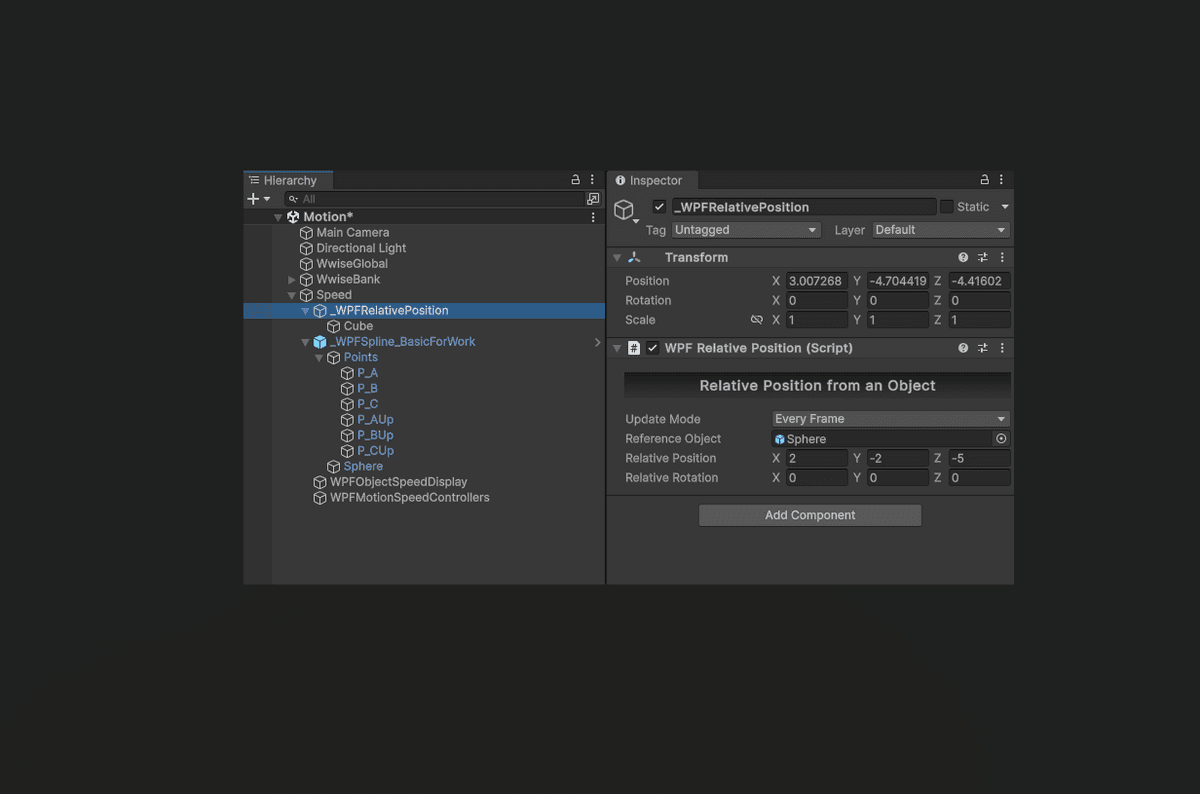Select WPFObjectSpeedDisplay in the hierarchy
Image resolution: width=1200 pixels, height=794 pixels.
(x=398, y=482)
